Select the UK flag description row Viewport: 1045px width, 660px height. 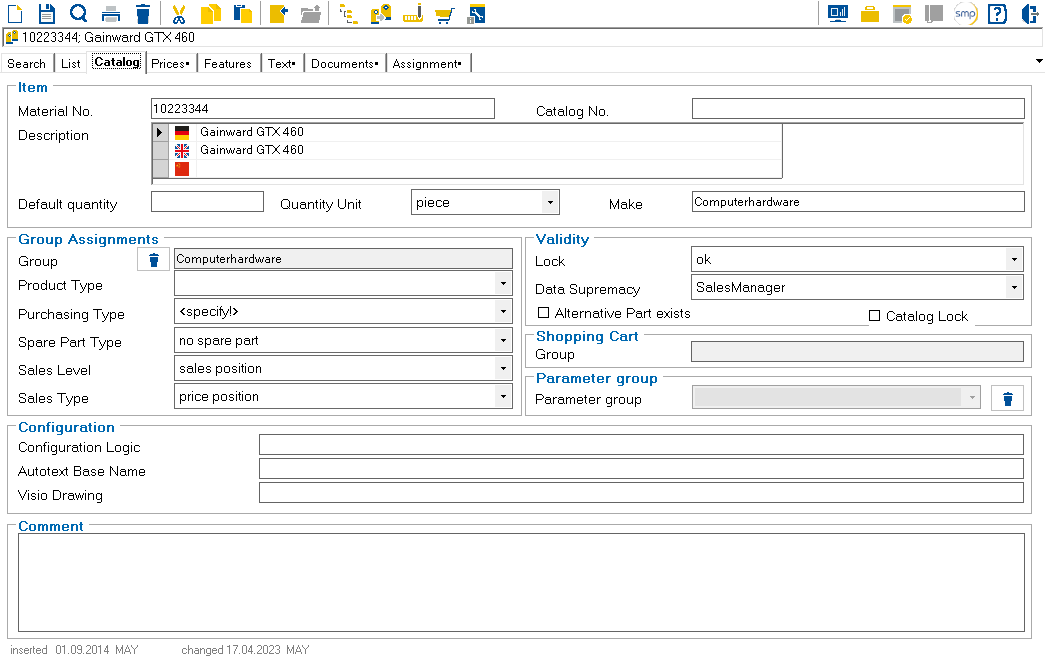tap(467, 150)
